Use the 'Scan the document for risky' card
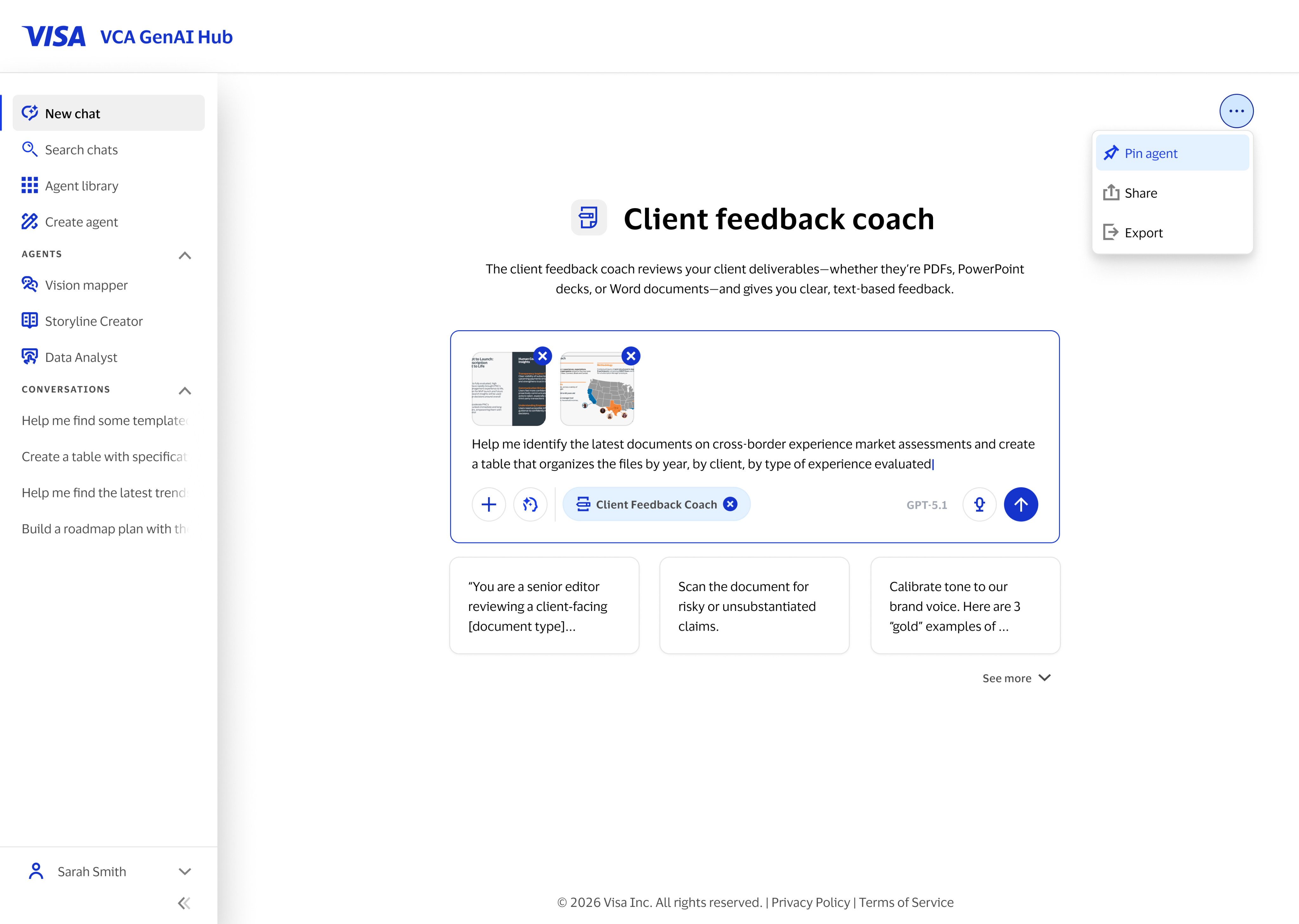 [754, 606]
